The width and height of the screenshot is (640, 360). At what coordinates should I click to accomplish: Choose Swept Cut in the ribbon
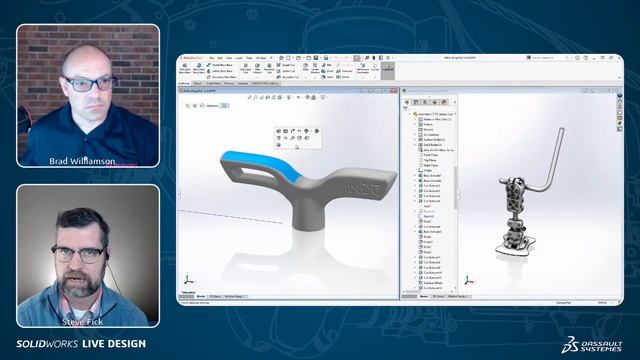285,65
